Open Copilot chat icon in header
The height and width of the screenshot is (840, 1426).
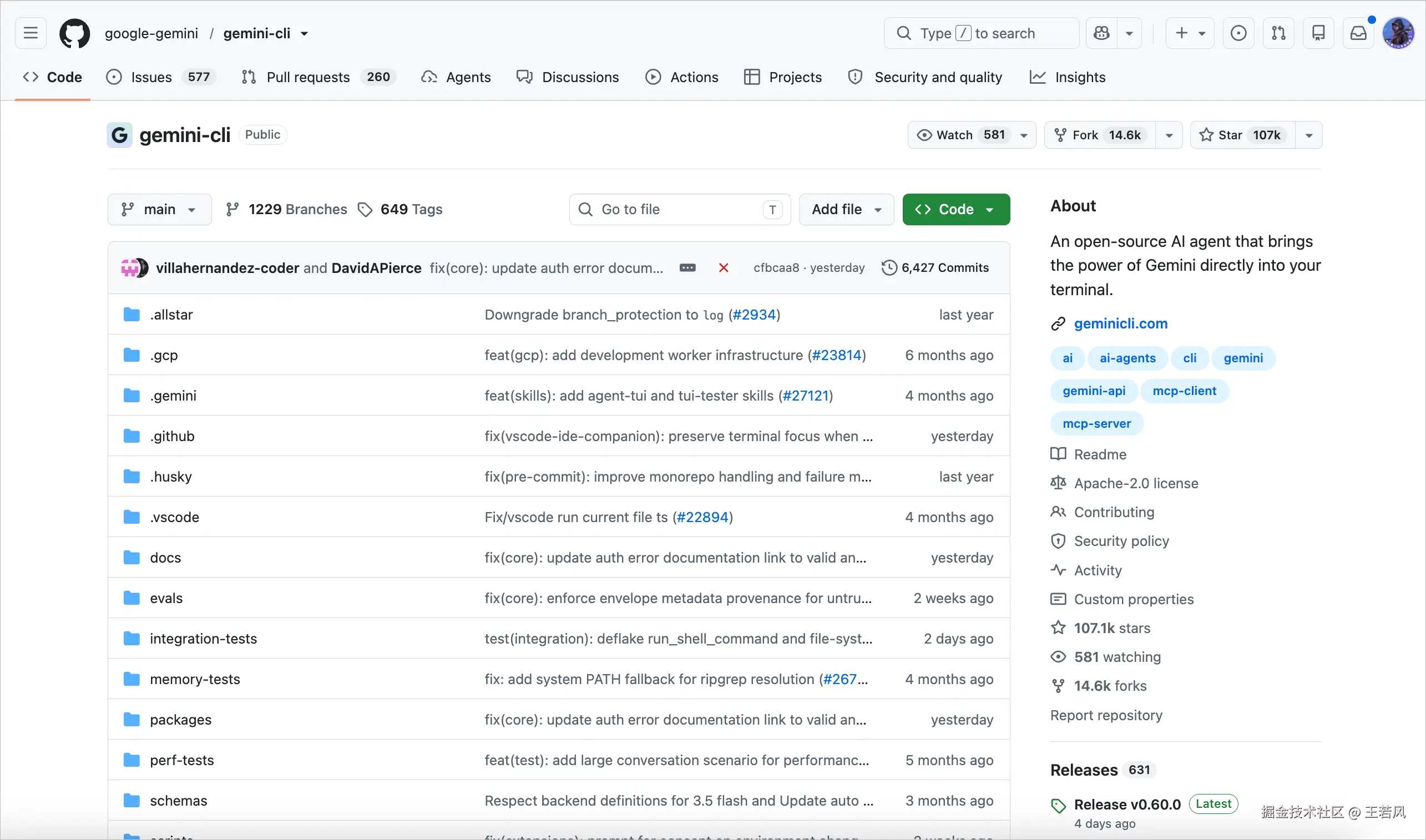(1101, 33)
